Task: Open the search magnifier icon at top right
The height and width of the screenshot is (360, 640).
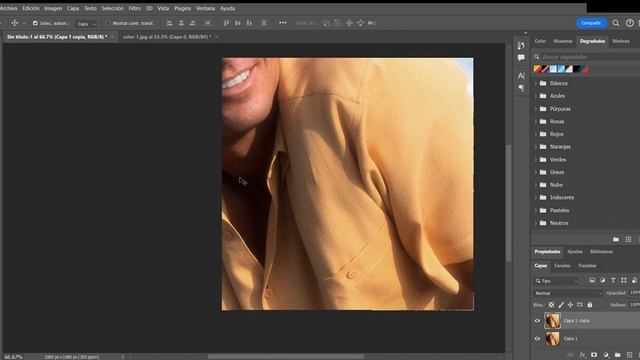Action: pos(616,23)
